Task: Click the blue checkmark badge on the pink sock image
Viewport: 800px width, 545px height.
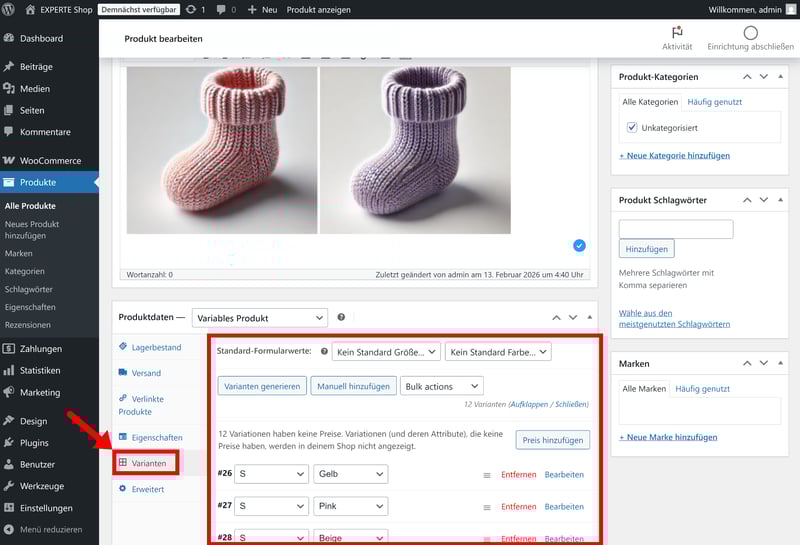Action: pyautogui.click(x=579, y=245)
